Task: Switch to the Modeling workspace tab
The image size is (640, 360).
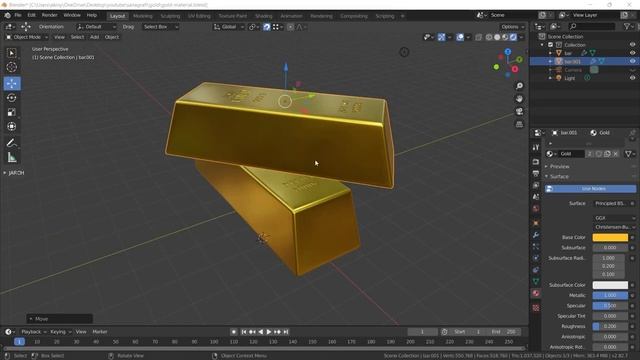Action: [142, 16]
